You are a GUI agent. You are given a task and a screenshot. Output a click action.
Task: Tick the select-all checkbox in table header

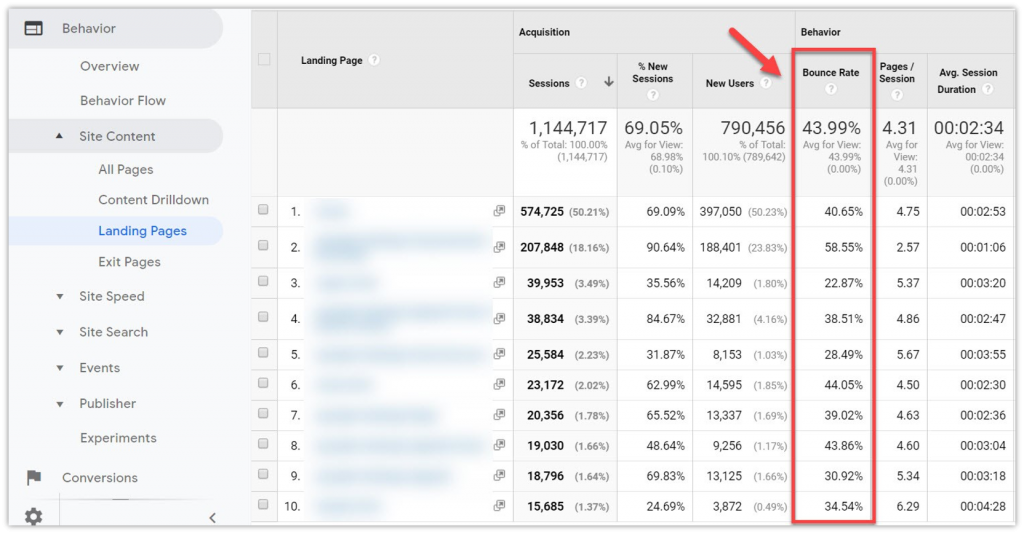pos(264,59)
